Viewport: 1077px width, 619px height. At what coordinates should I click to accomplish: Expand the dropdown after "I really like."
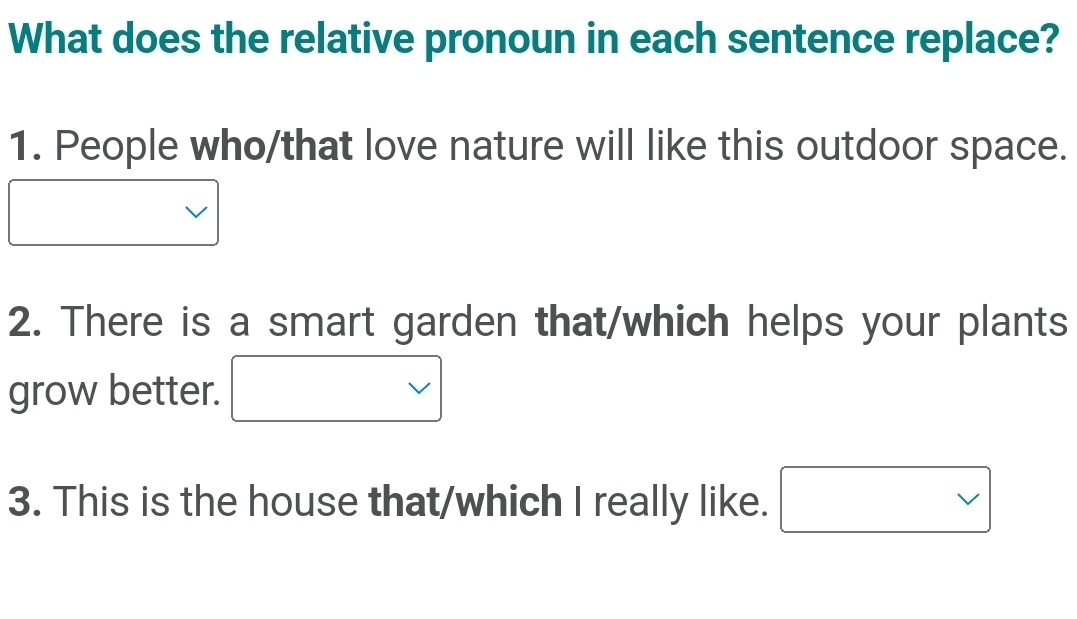pos(886,499)
